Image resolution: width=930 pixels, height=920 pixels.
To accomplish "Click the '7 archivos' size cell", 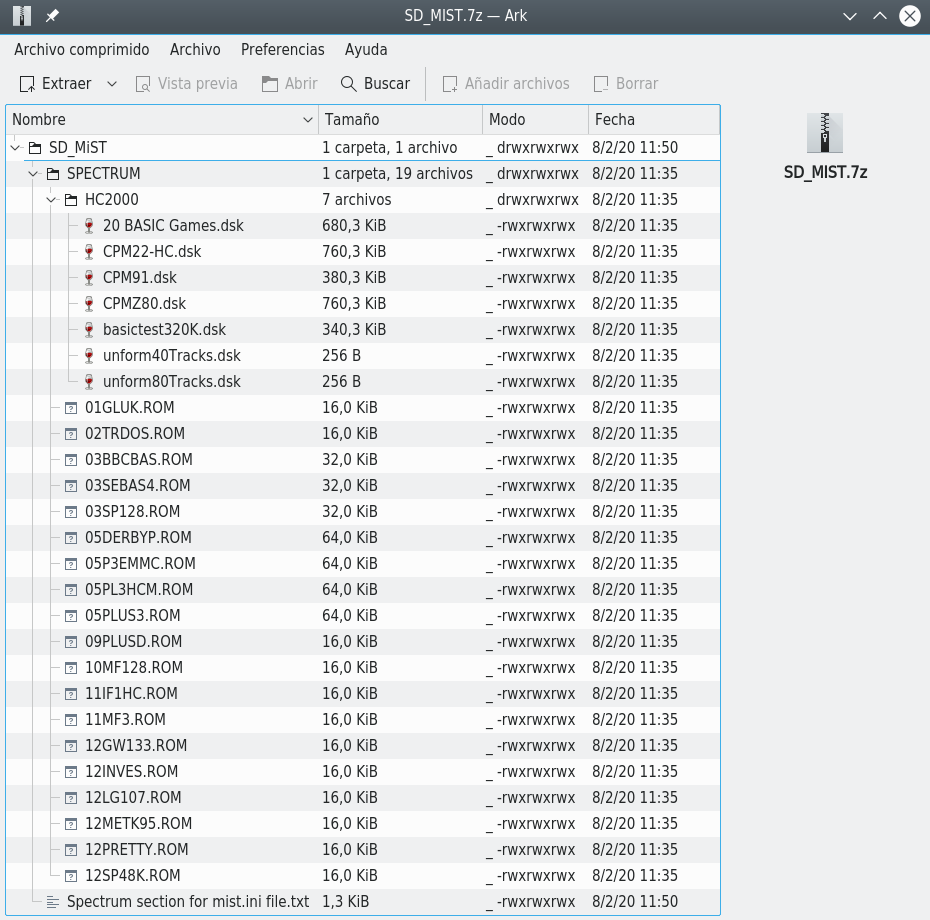I will point(356,200).
